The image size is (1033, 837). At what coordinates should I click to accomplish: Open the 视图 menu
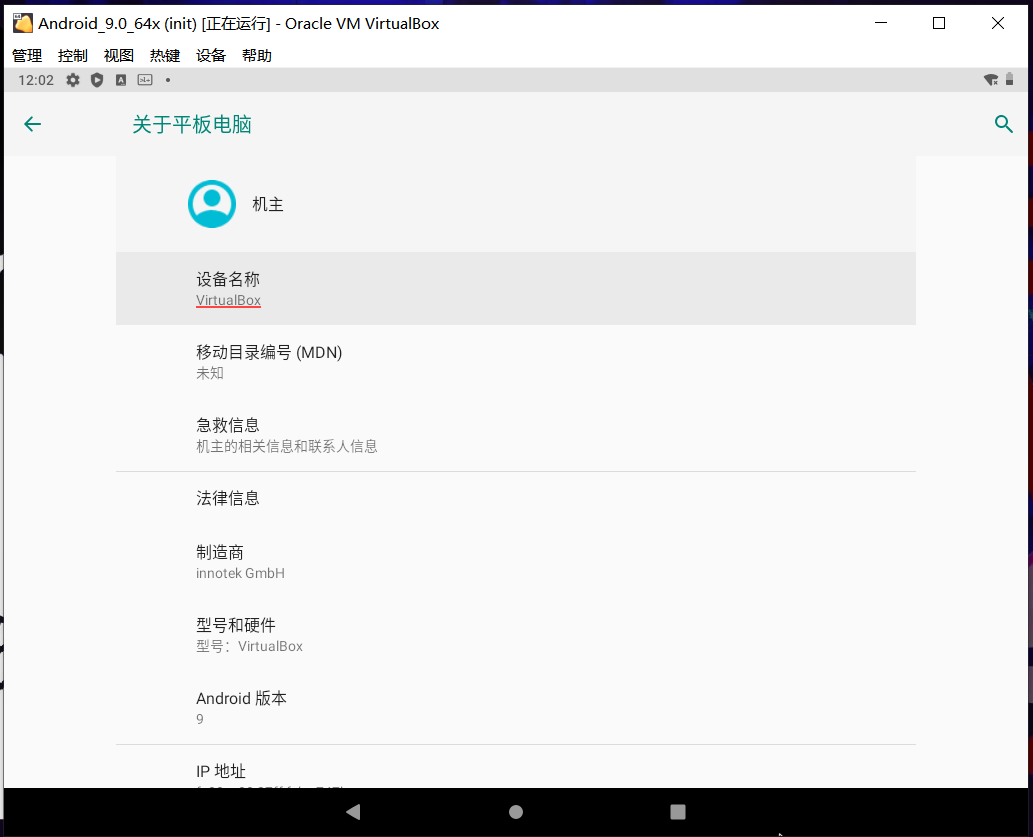[x=119, y=55]
